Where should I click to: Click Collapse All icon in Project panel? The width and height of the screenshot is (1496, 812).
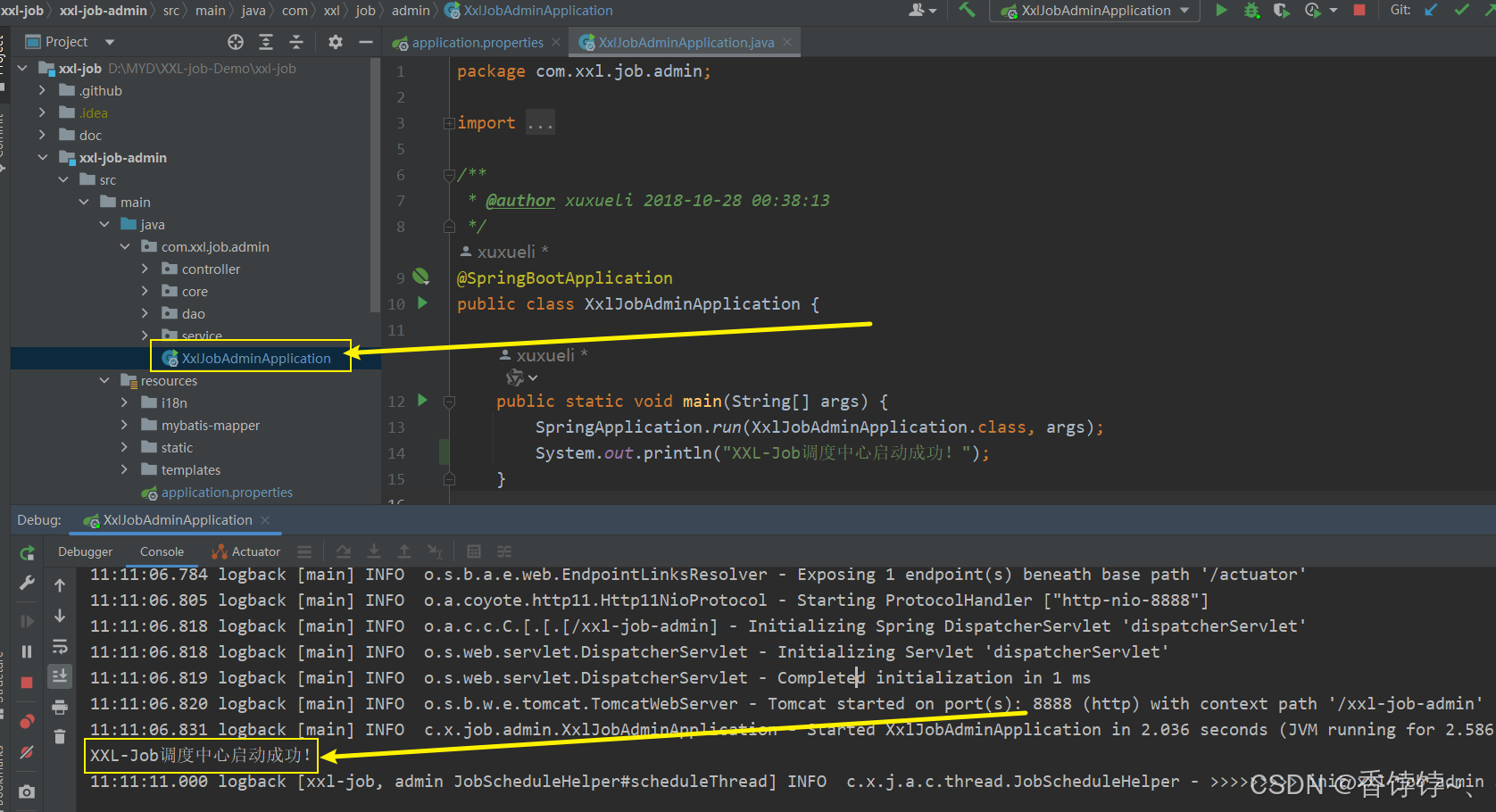[296, 42]
